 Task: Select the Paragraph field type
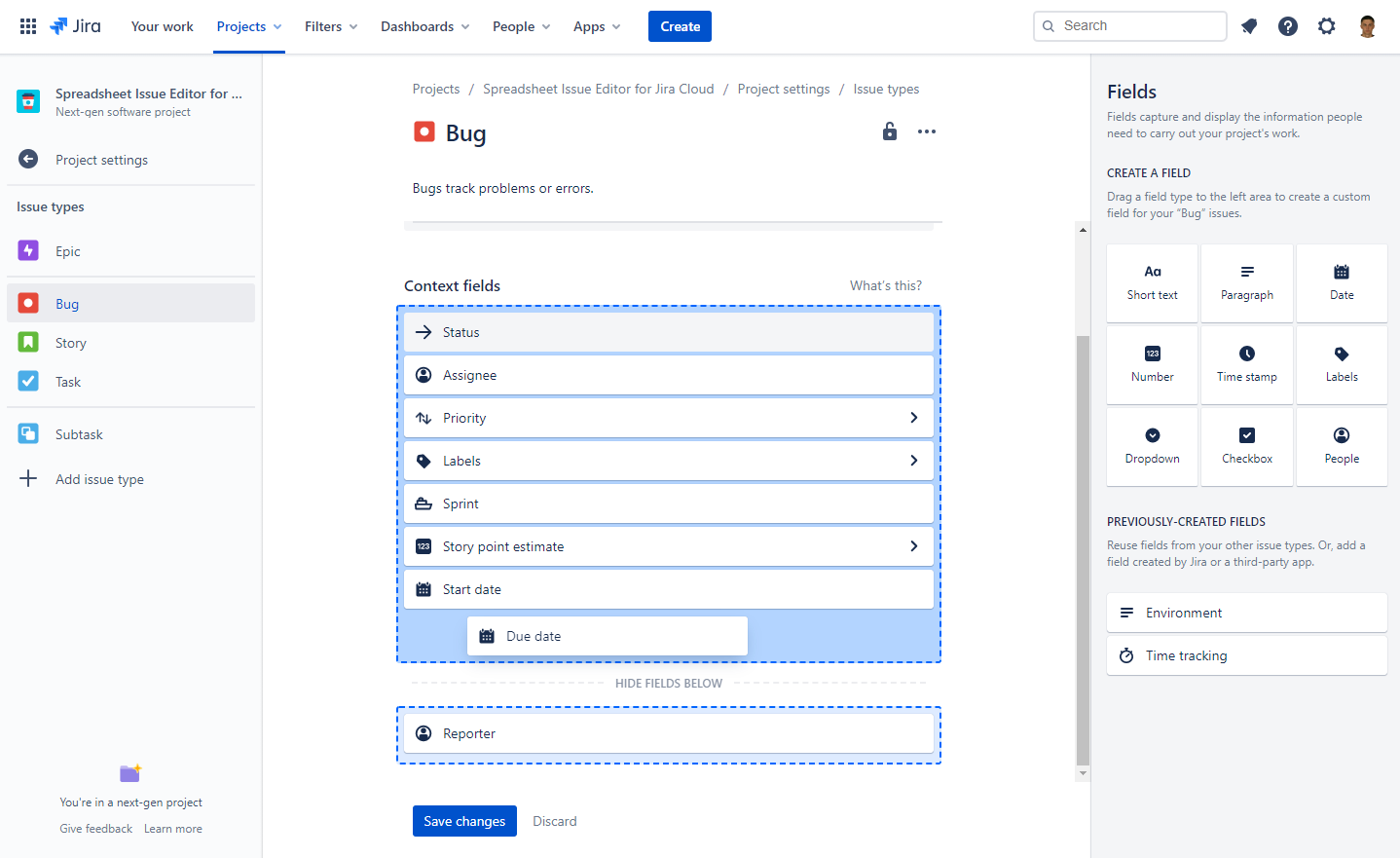click(x=1247, y=283)
